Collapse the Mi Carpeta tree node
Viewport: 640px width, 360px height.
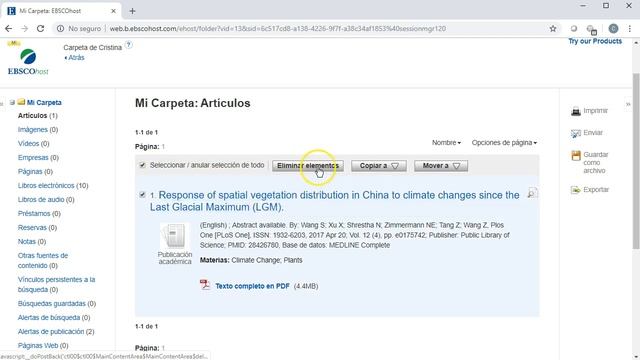click(x=12, y=102)
